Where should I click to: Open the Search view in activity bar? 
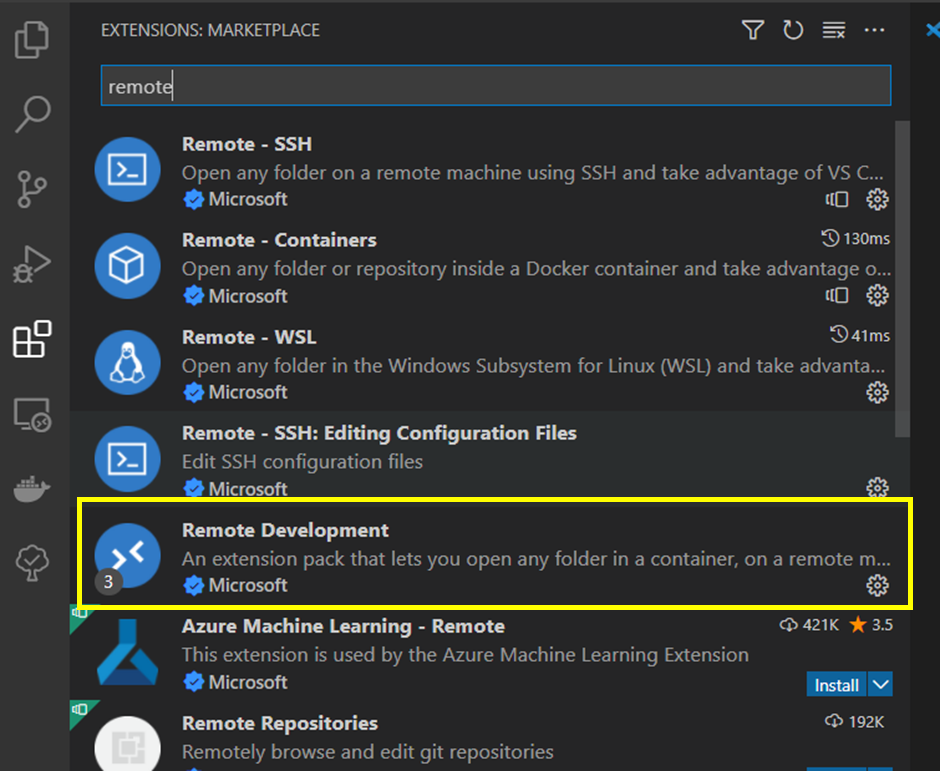coord(32,114)
